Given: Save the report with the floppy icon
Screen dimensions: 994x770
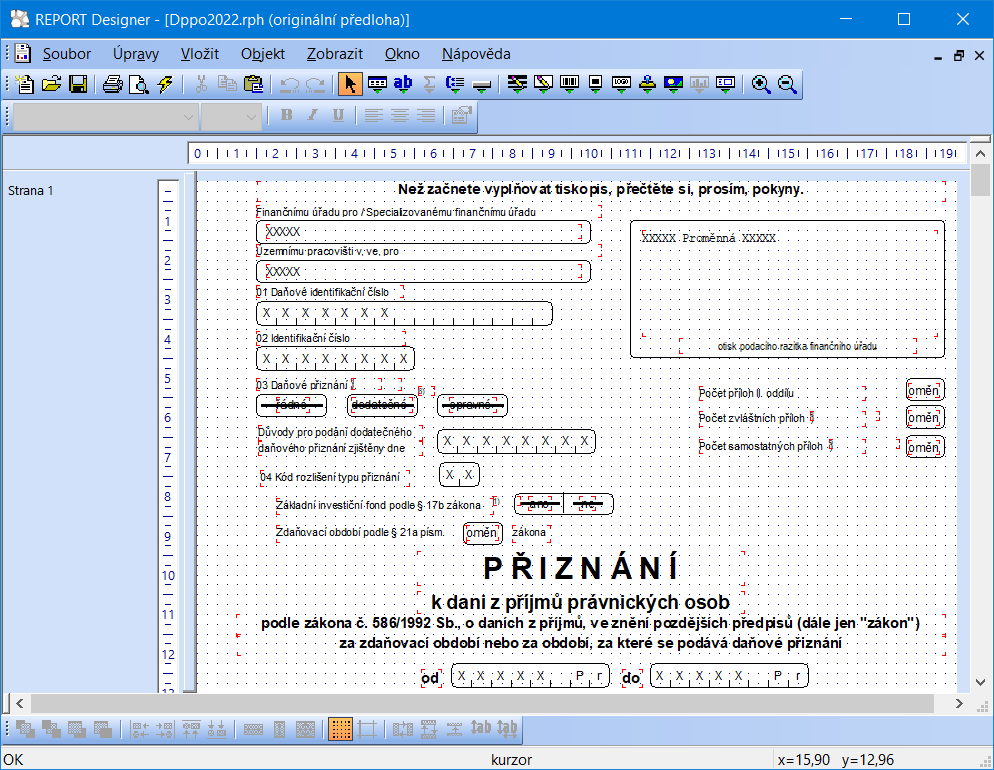Looking at the screenshot, I should pos(78,84).
